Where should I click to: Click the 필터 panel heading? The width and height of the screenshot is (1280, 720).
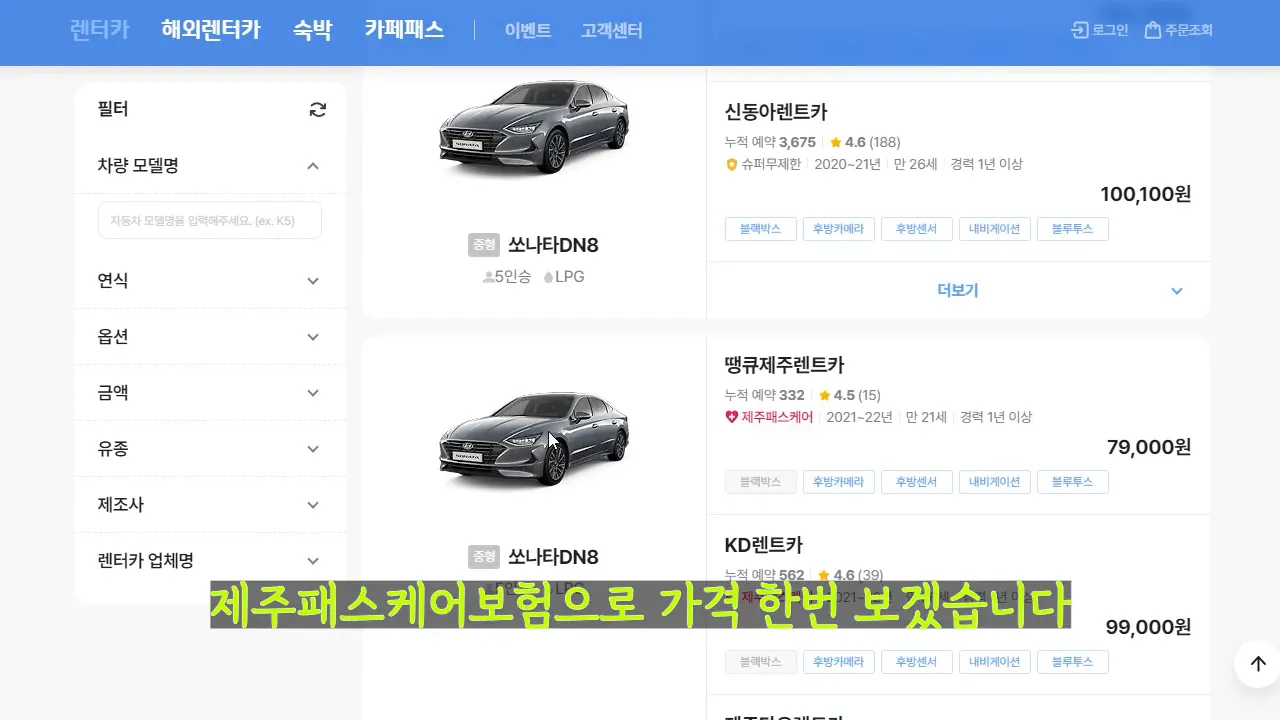coord(113,109)
